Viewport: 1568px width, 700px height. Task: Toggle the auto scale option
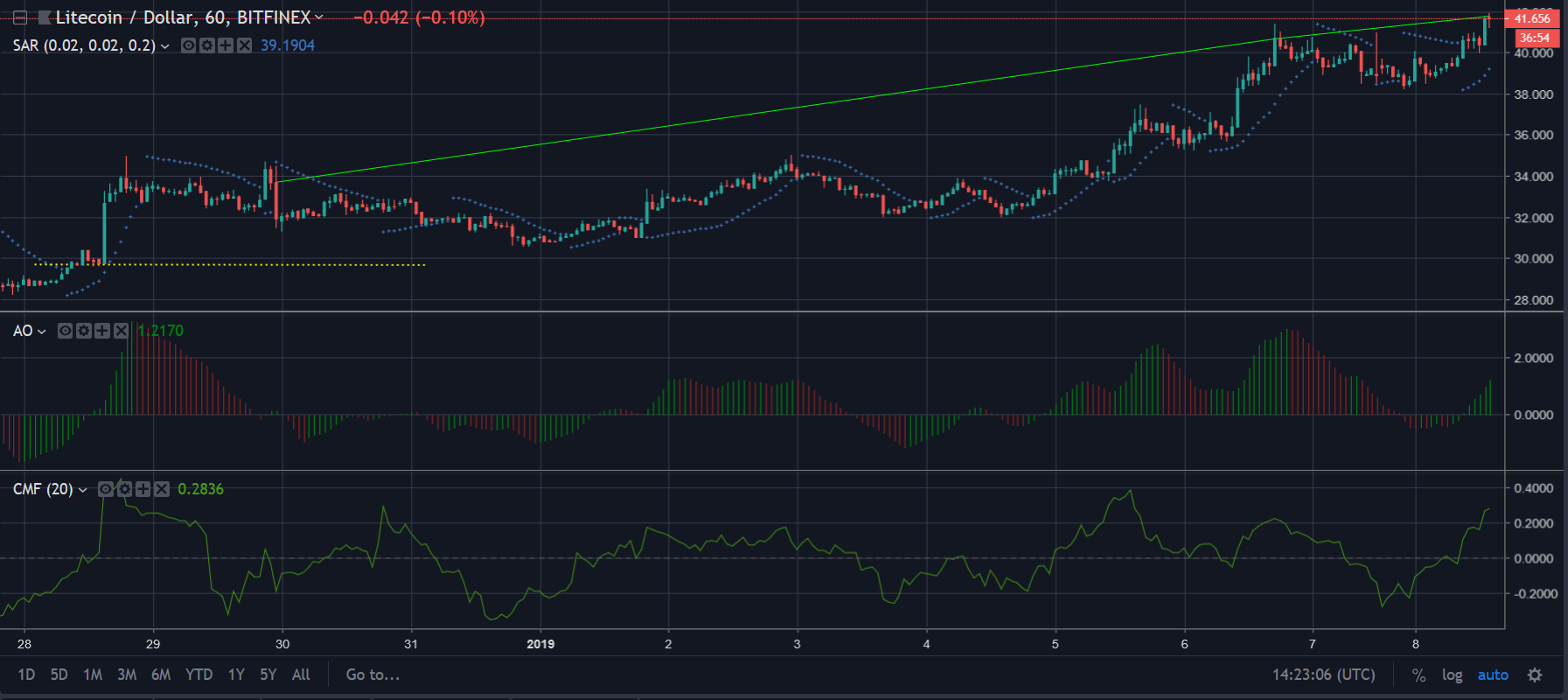coord(1492,675)
